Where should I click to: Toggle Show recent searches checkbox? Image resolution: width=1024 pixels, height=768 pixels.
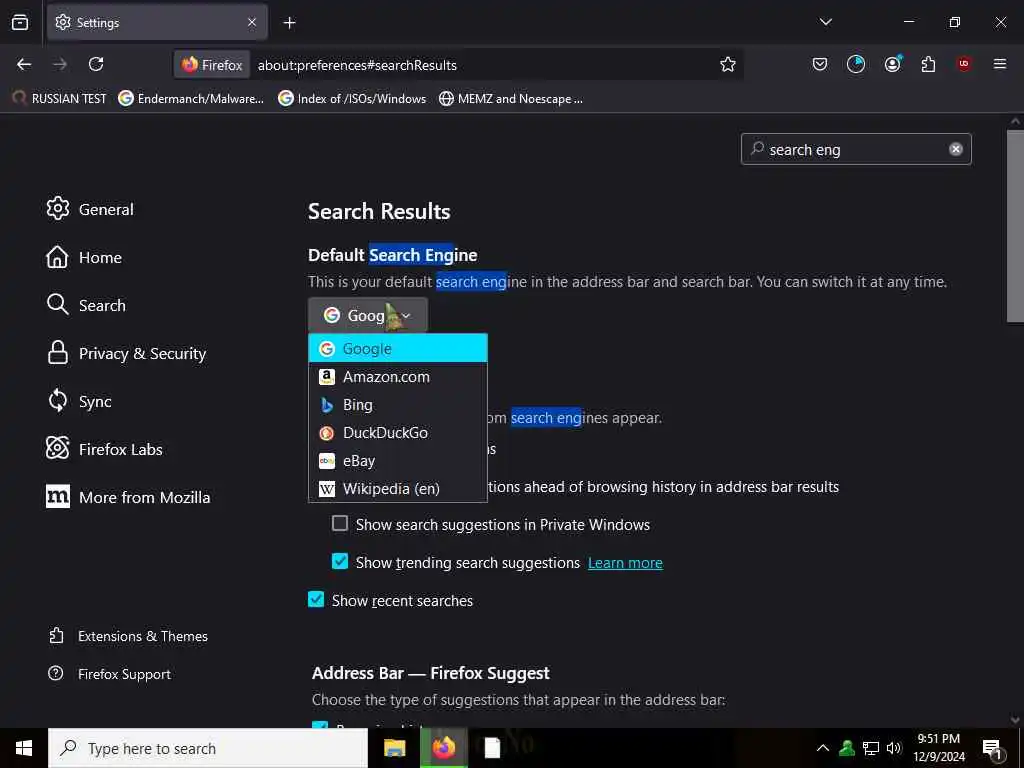pos(316,599)
